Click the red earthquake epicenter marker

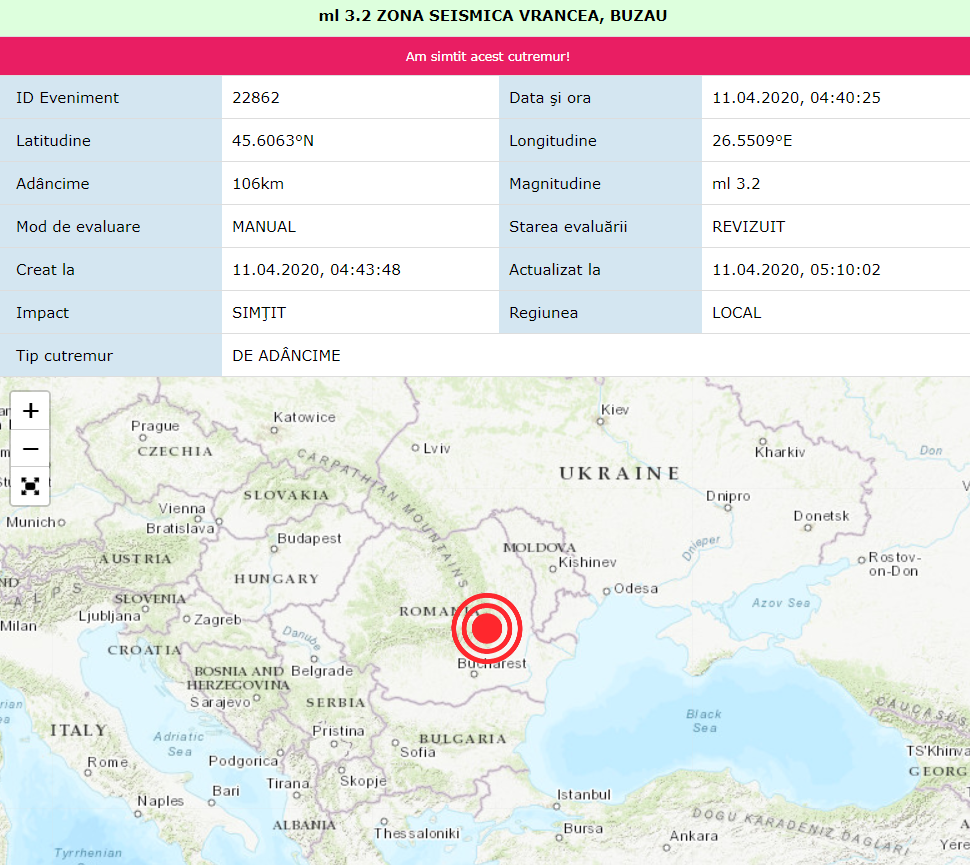[x=487, y=629]
